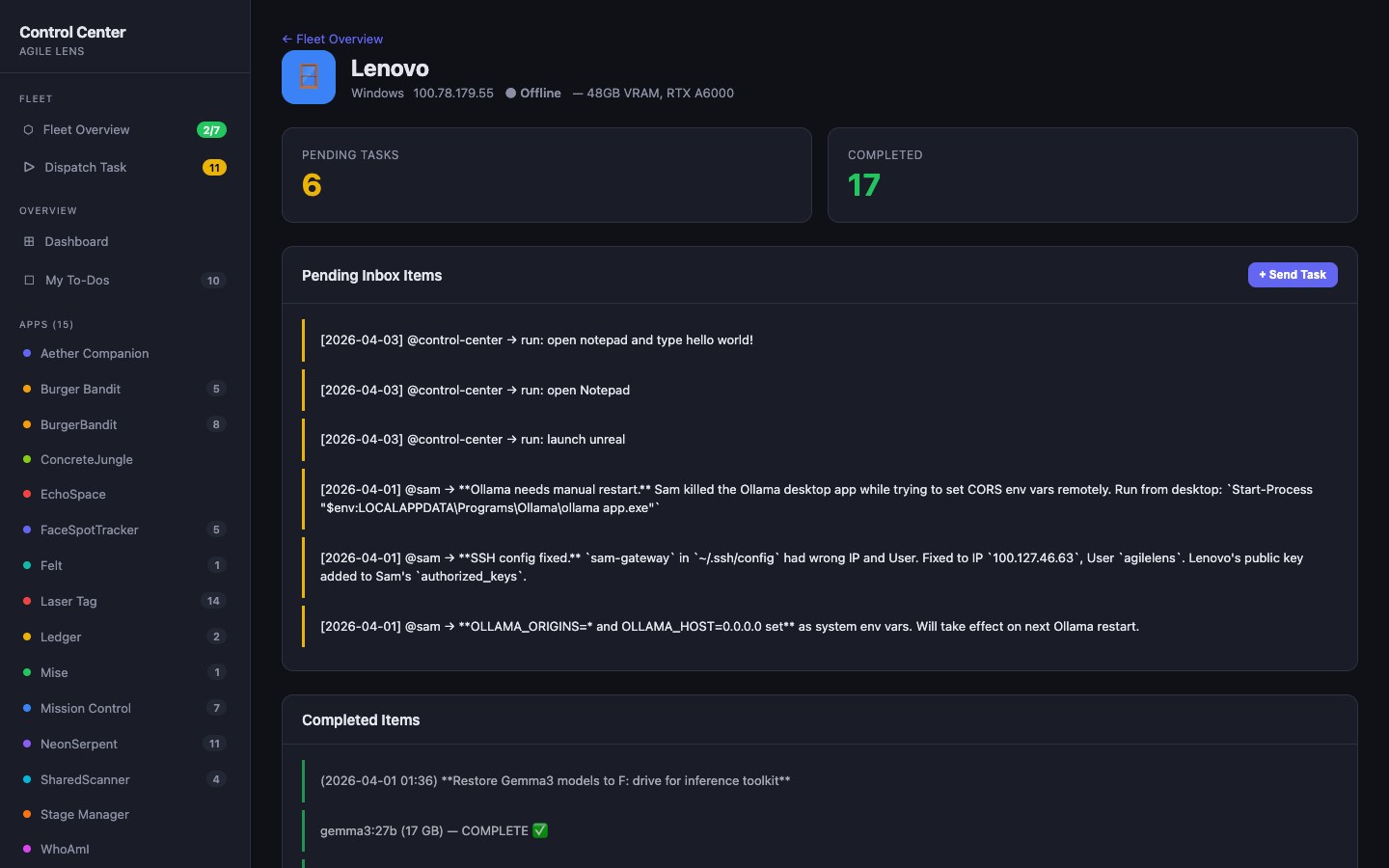Open FaceSpotTracker app

point(124,529)
